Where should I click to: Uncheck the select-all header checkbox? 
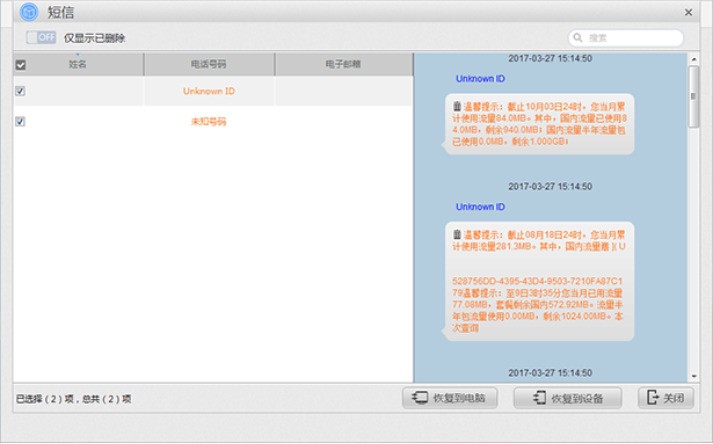pos(21,65)
